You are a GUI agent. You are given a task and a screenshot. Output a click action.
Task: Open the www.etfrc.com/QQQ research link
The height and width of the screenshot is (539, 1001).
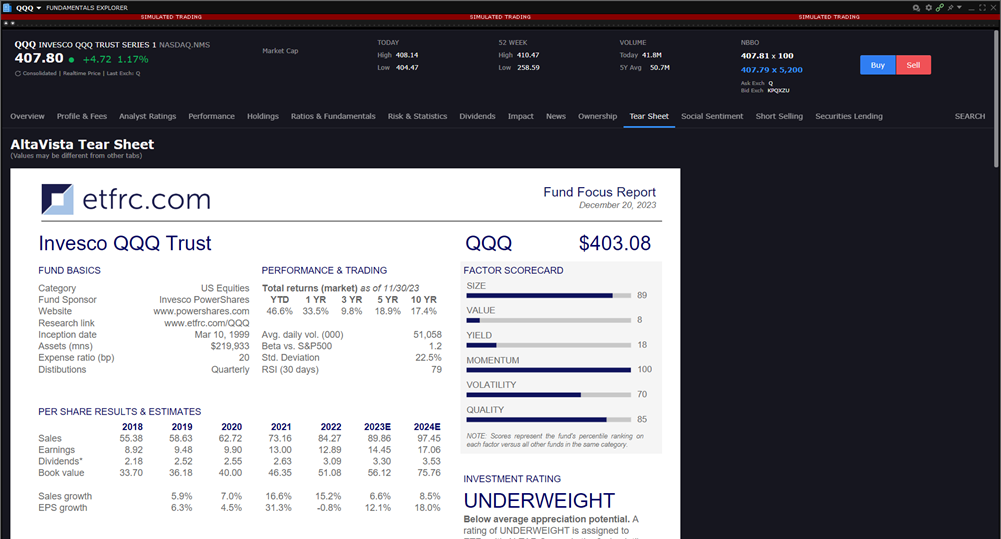[207, 323]
